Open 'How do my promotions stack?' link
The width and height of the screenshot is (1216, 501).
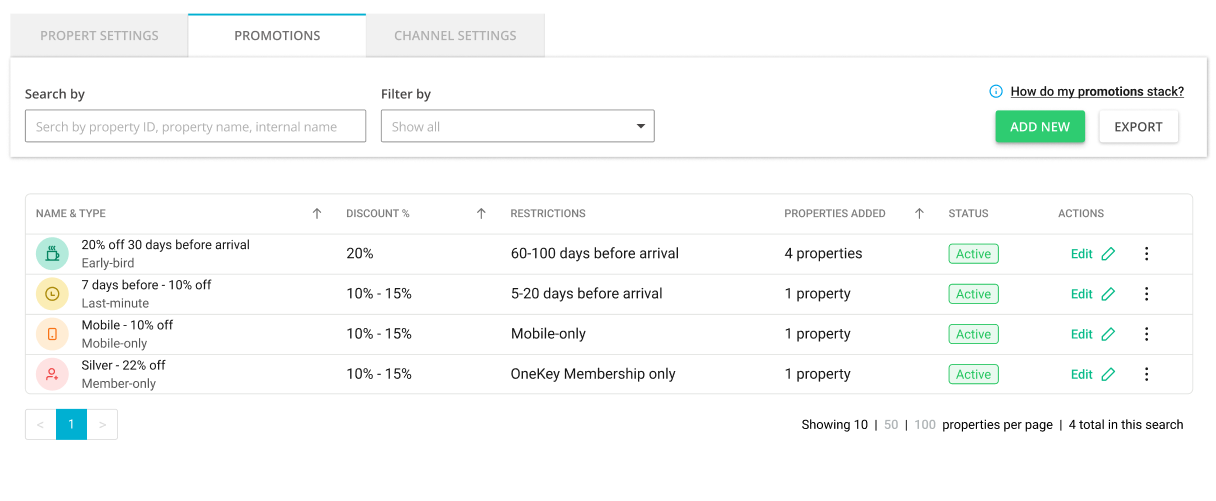pyautogui.click(x=1096, y=92)
